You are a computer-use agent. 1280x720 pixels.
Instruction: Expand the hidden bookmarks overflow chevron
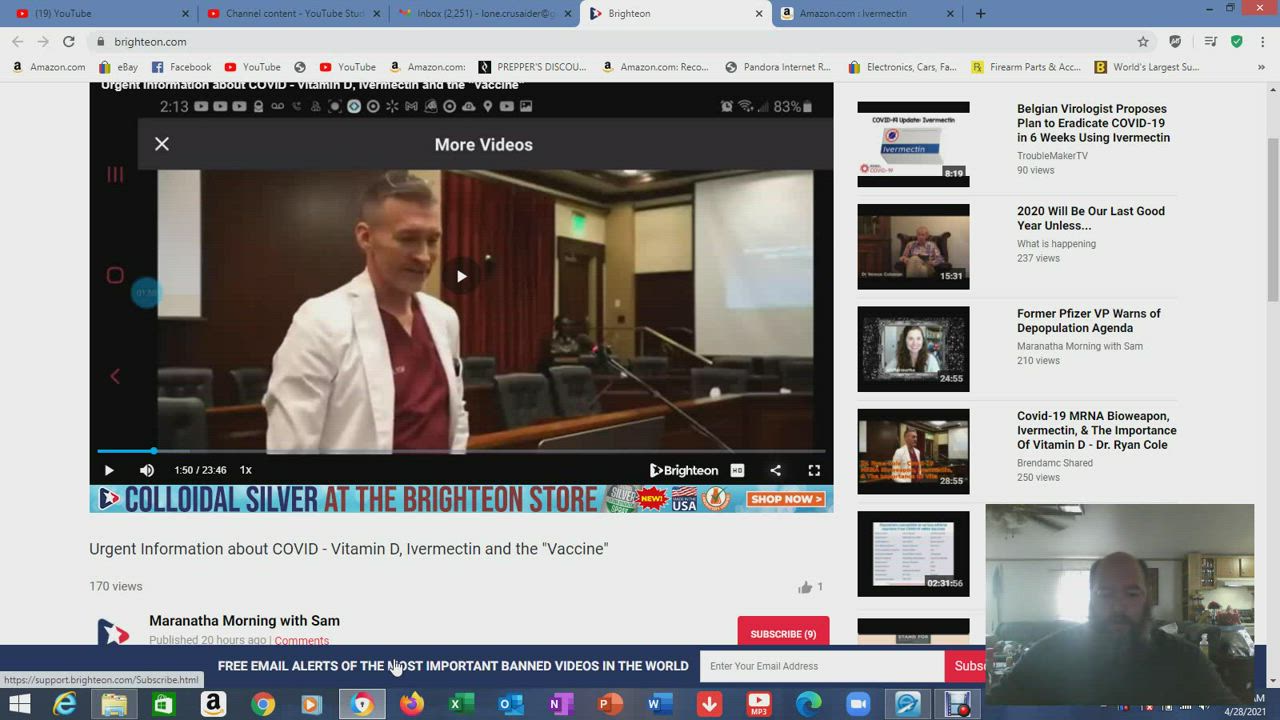[x=1261, y=67]
